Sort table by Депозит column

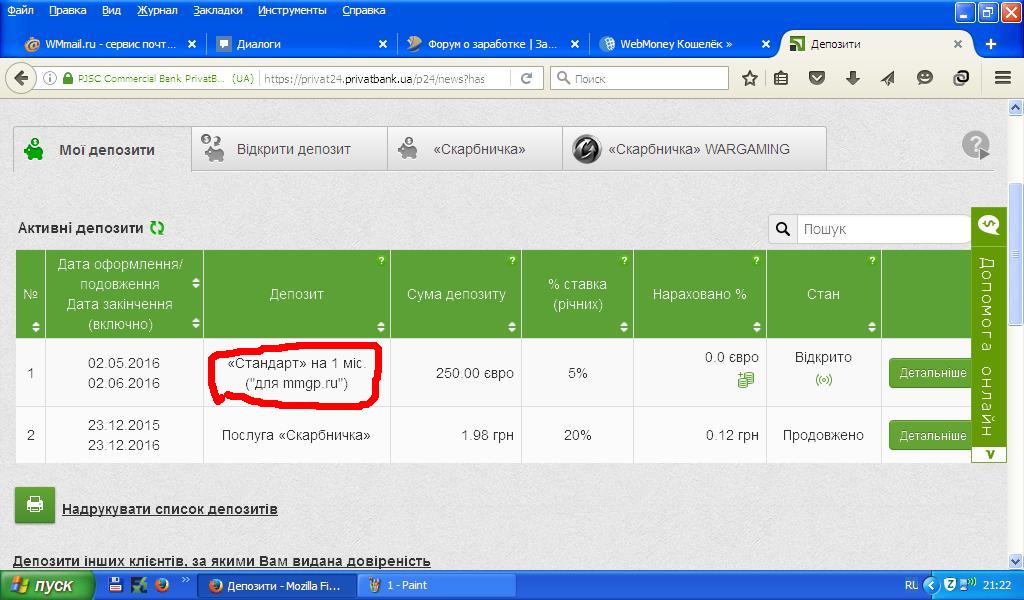tap(380, 327)
